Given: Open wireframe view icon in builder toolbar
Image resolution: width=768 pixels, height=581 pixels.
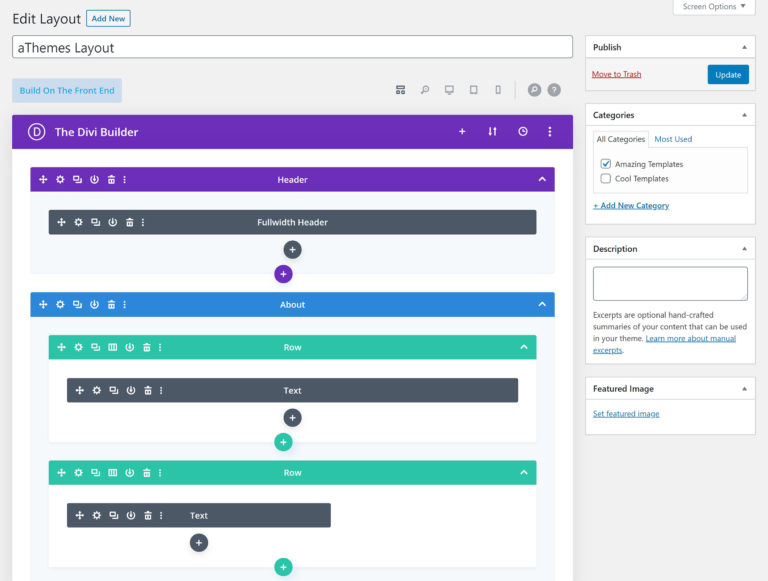Looking at the screenshot, I should tap(400, 90).
